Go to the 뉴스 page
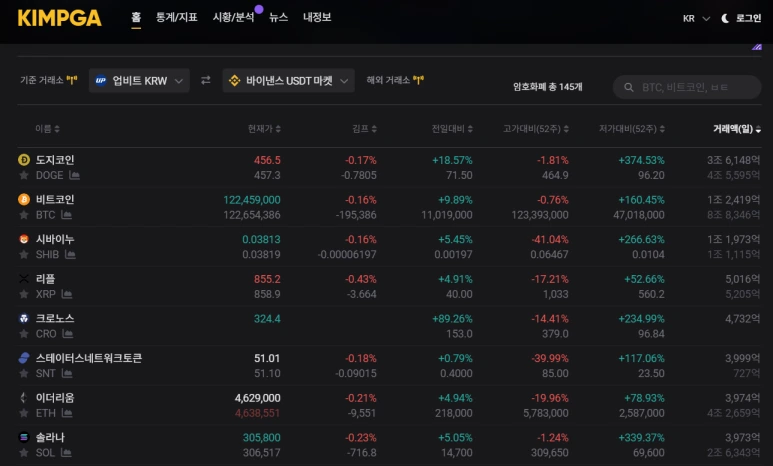773x466 pixels. [x=279, y=17]
